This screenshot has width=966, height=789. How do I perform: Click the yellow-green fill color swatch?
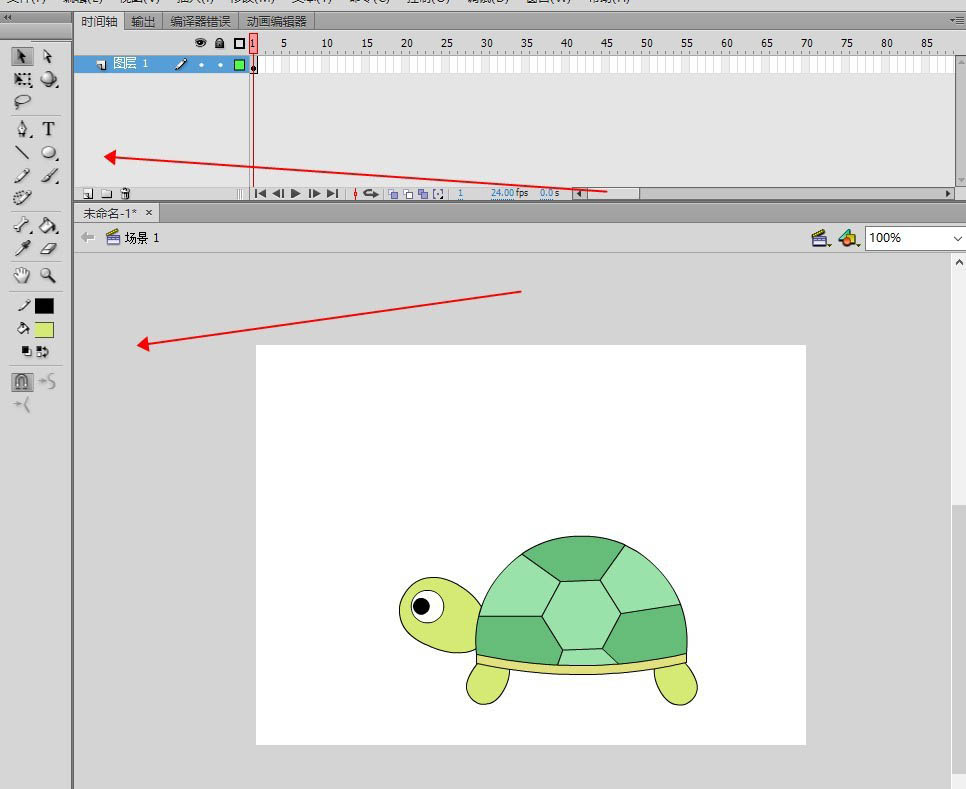[x=44, y=329]
